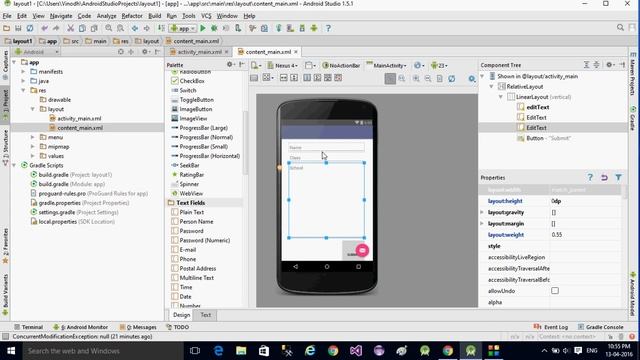This screenshot has height=360, width=640.
Task: Open API level 23 dropdown
Action: (439, 65)
